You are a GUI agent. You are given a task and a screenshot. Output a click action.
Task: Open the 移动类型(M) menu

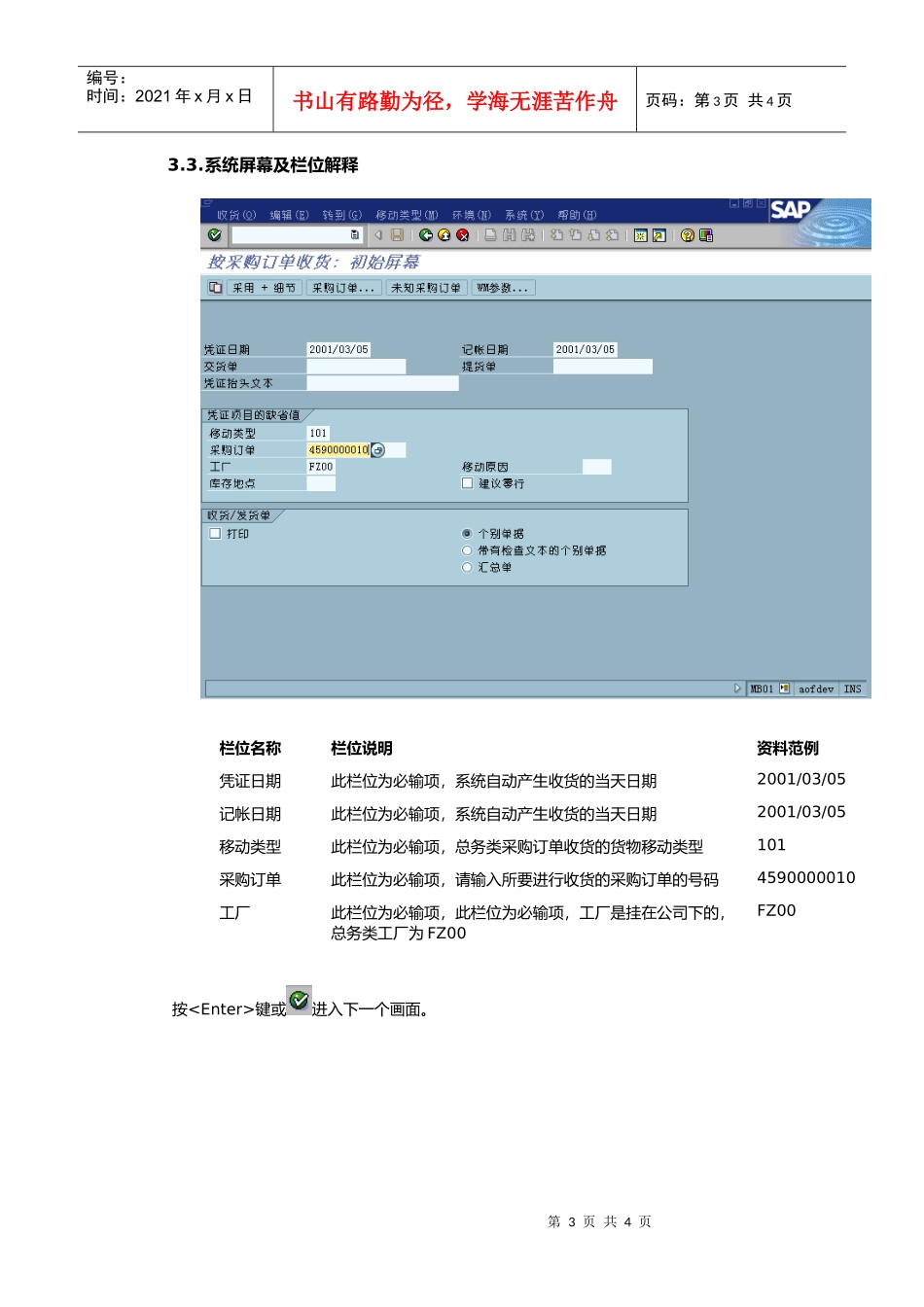(407, 215)
